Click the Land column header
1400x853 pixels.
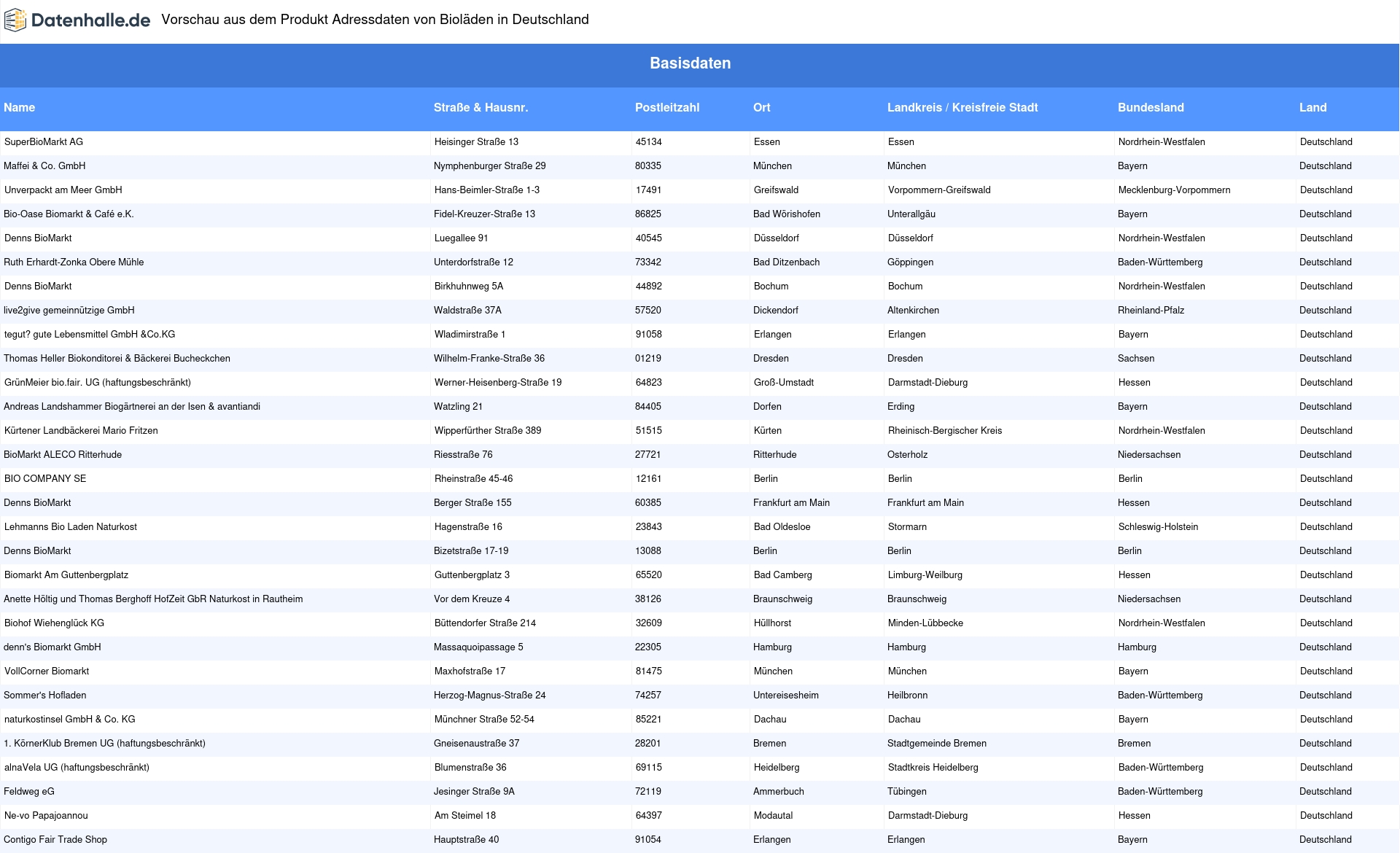point(1312,108)
